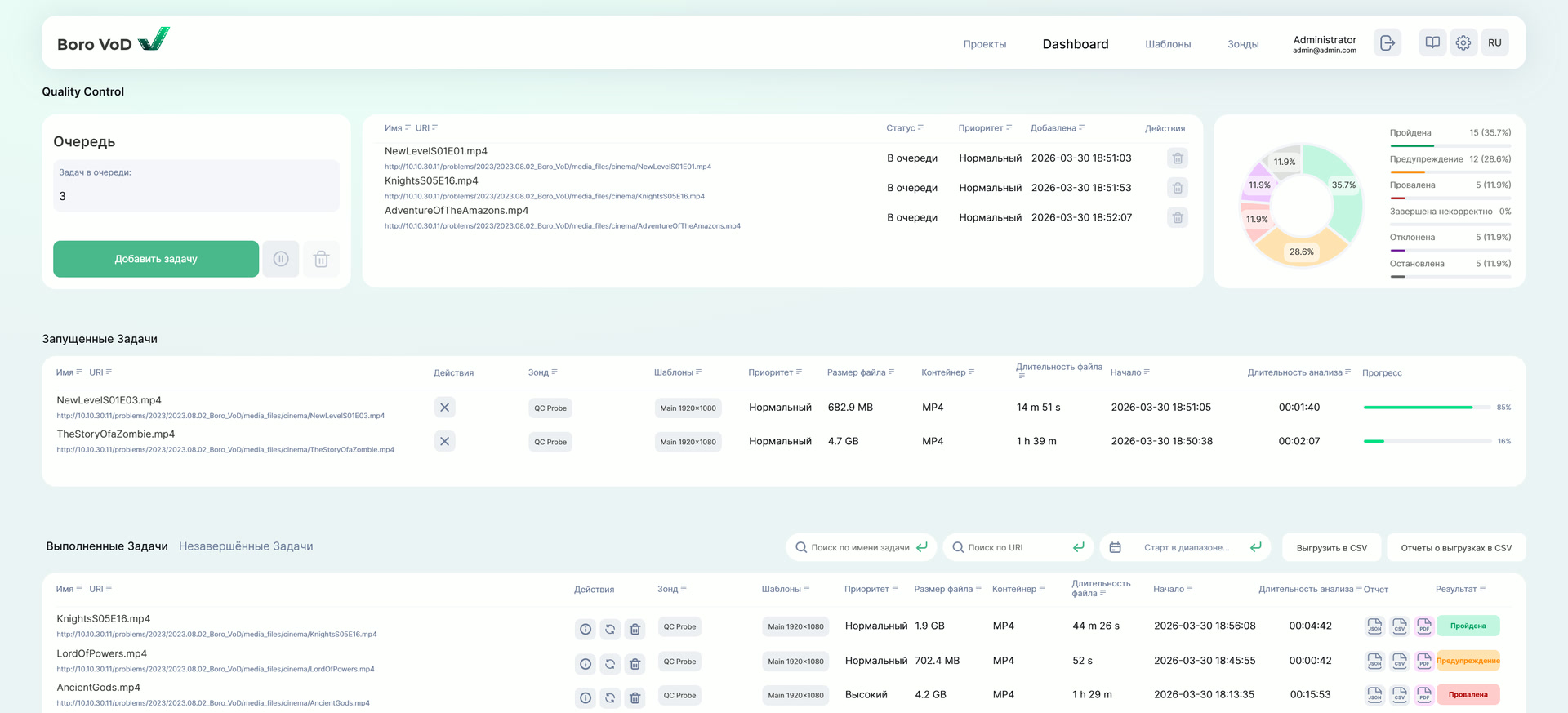Image resolution: width=1568 pixels, height=713 pixels.
Task: Click the NewLevelS01E03.mp4 progress bar
Action: point(1427,408)
